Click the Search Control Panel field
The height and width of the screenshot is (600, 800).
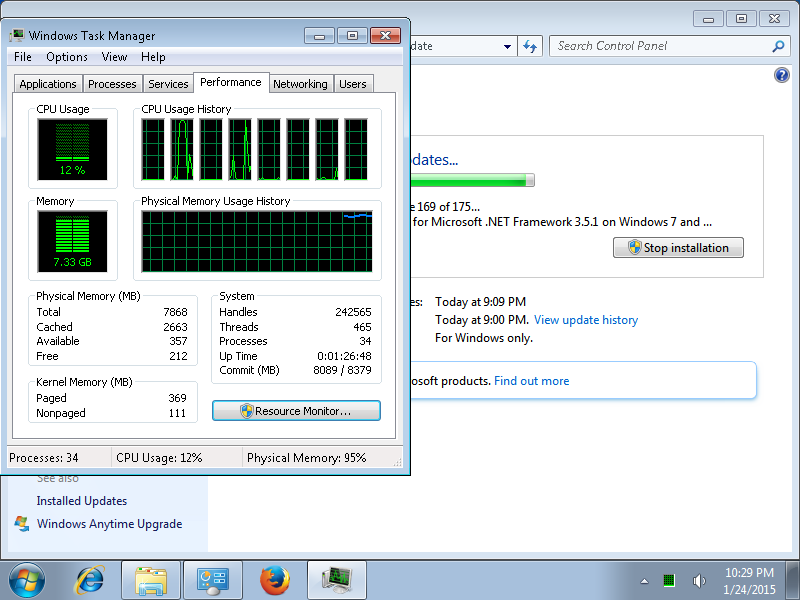(663, 46)
